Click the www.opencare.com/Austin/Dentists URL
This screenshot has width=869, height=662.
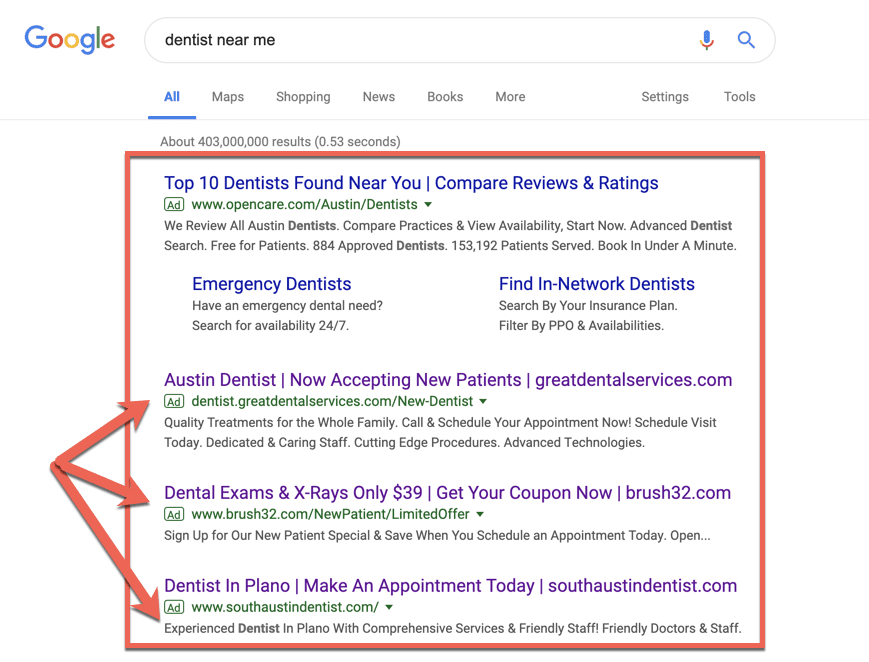[304, 205]
